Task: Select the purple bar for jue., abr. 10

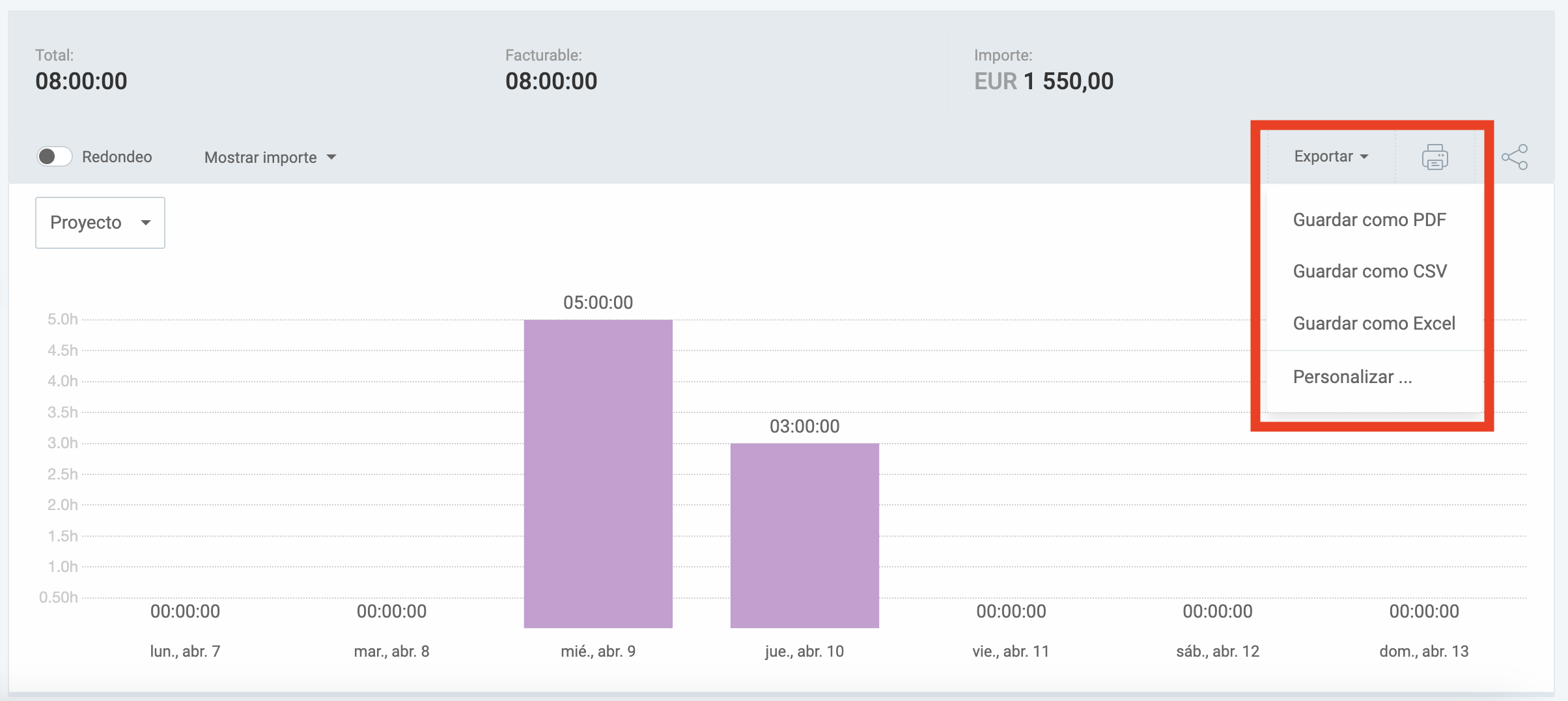Action: click(x=804, y=536)
